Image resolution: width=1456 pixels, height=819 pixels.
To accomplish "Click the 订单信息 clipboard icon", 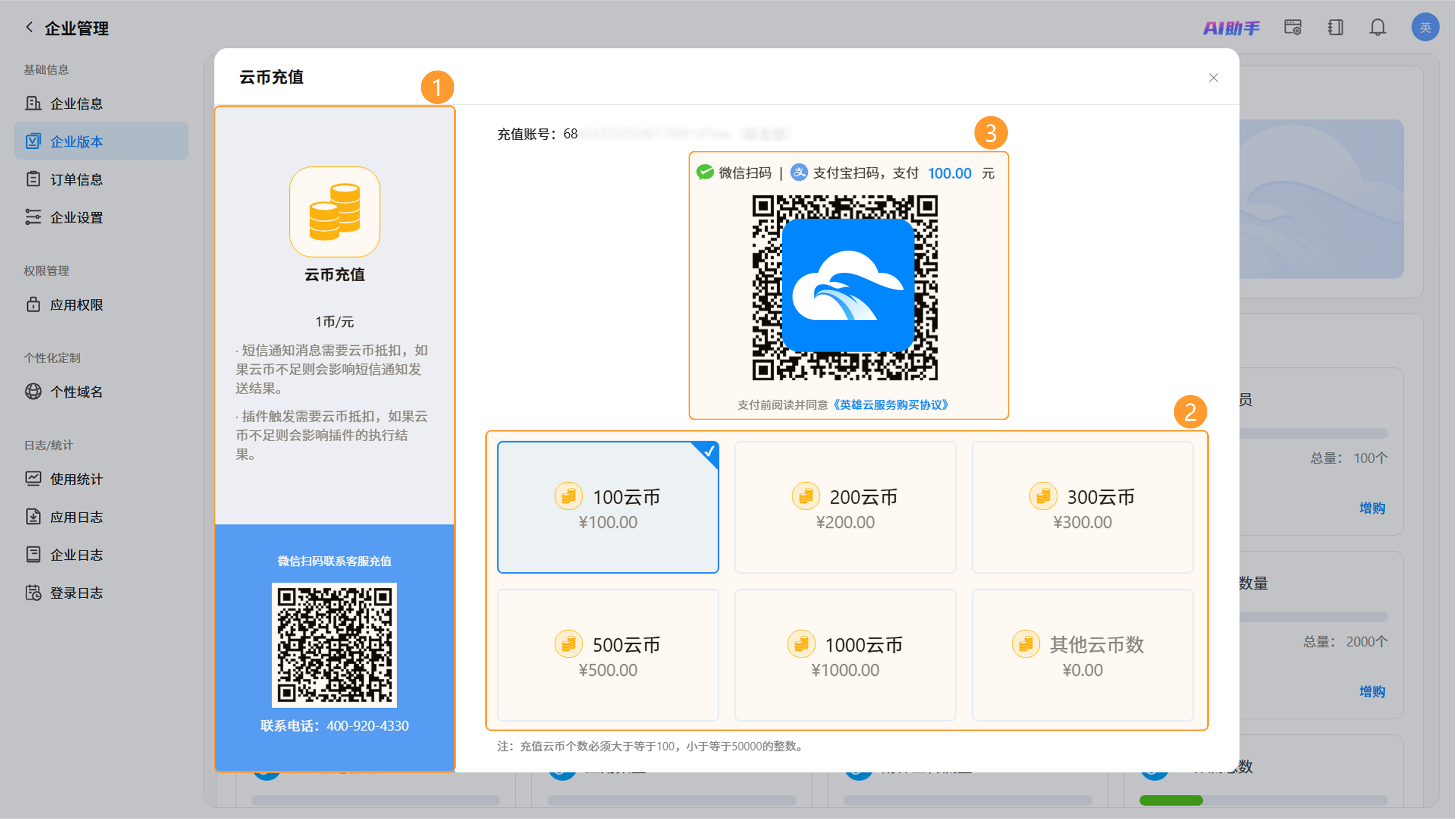I will 33,179.
